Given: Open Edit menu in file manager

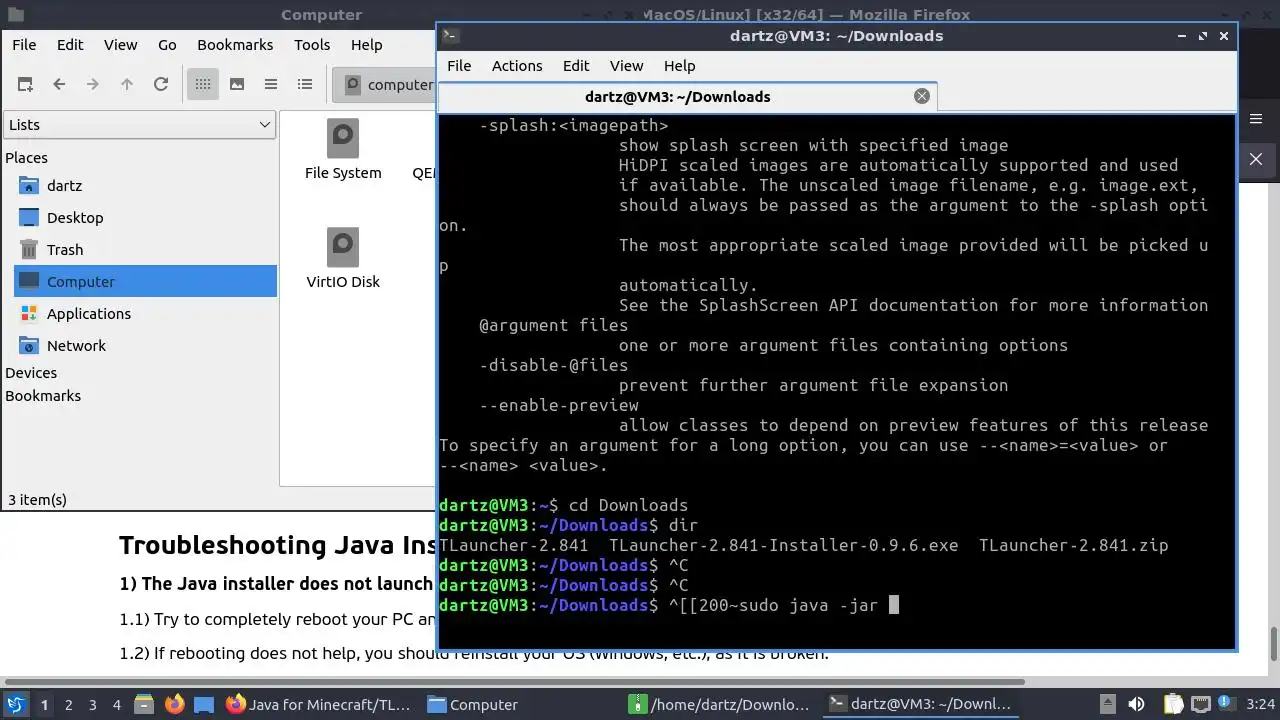Looking at the screenshot, I should (70, 45).
